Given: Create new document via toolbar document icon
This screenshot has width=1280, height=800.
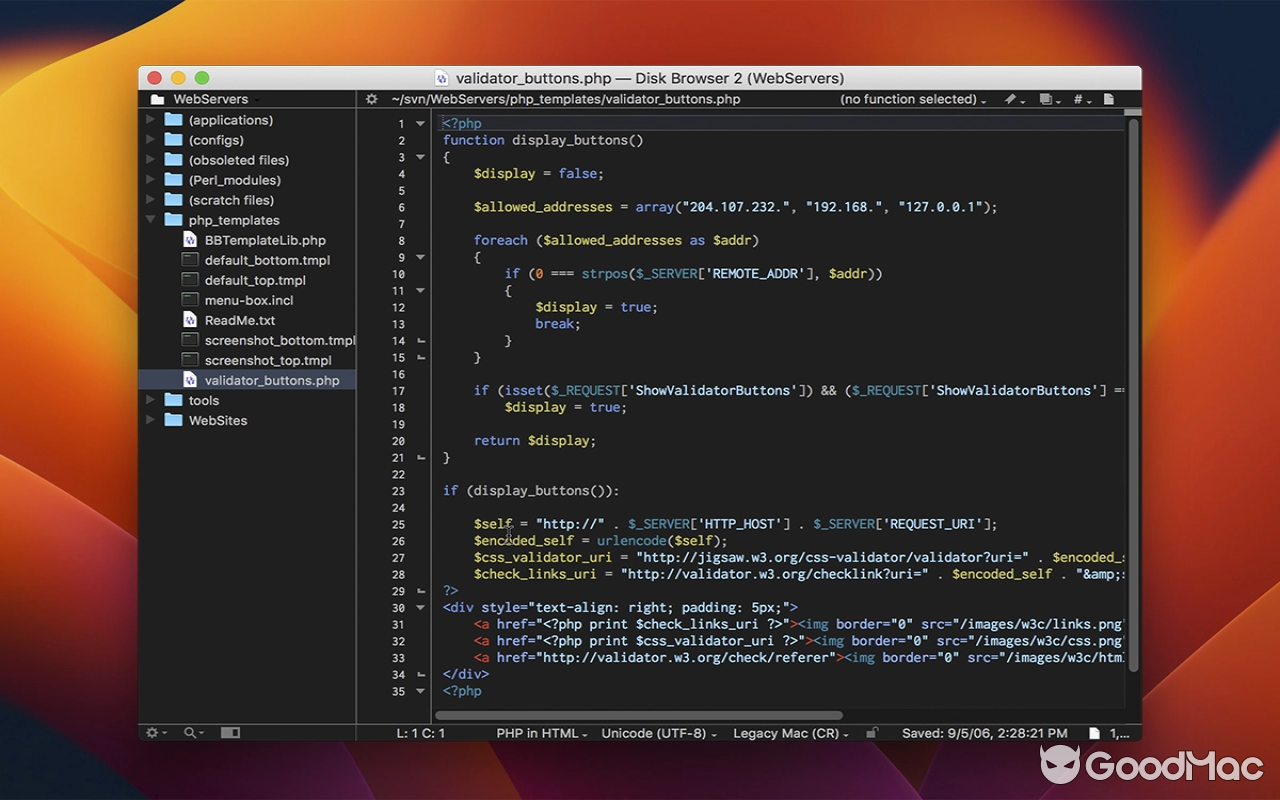Looking at the screenshot, I should [x=1108, y=99].
